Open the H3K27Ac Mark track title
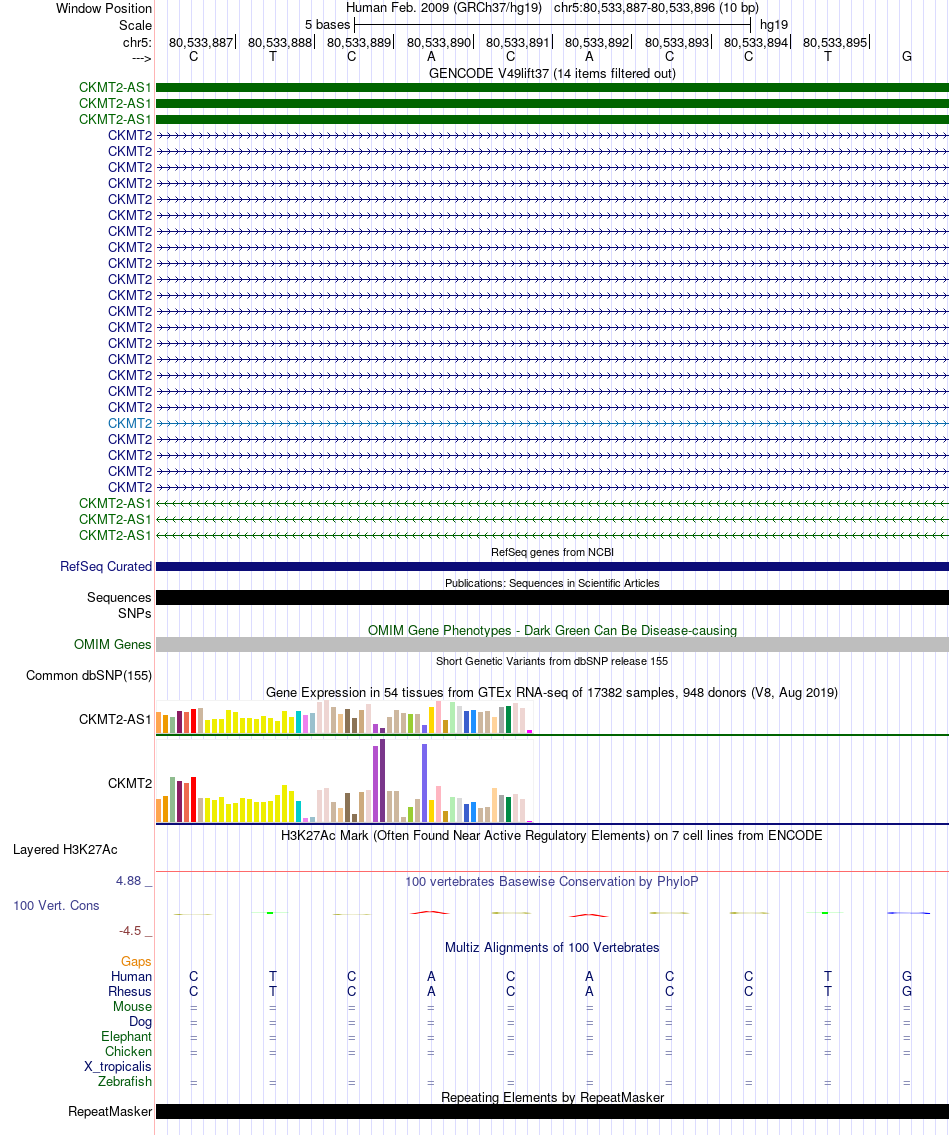 (552, 835)
